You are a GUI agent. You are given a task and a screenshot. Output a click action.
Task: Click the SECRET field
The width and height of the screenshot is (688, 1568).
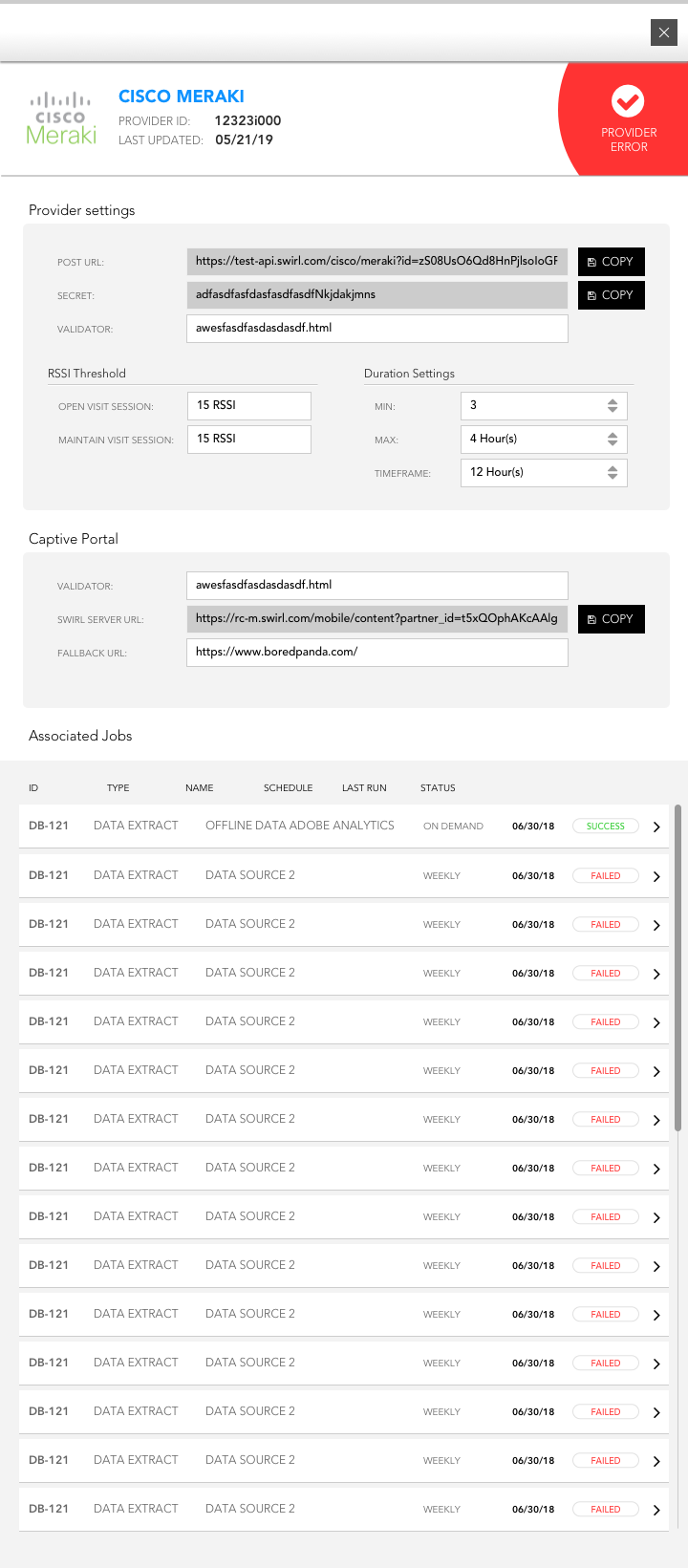[377, 294]
